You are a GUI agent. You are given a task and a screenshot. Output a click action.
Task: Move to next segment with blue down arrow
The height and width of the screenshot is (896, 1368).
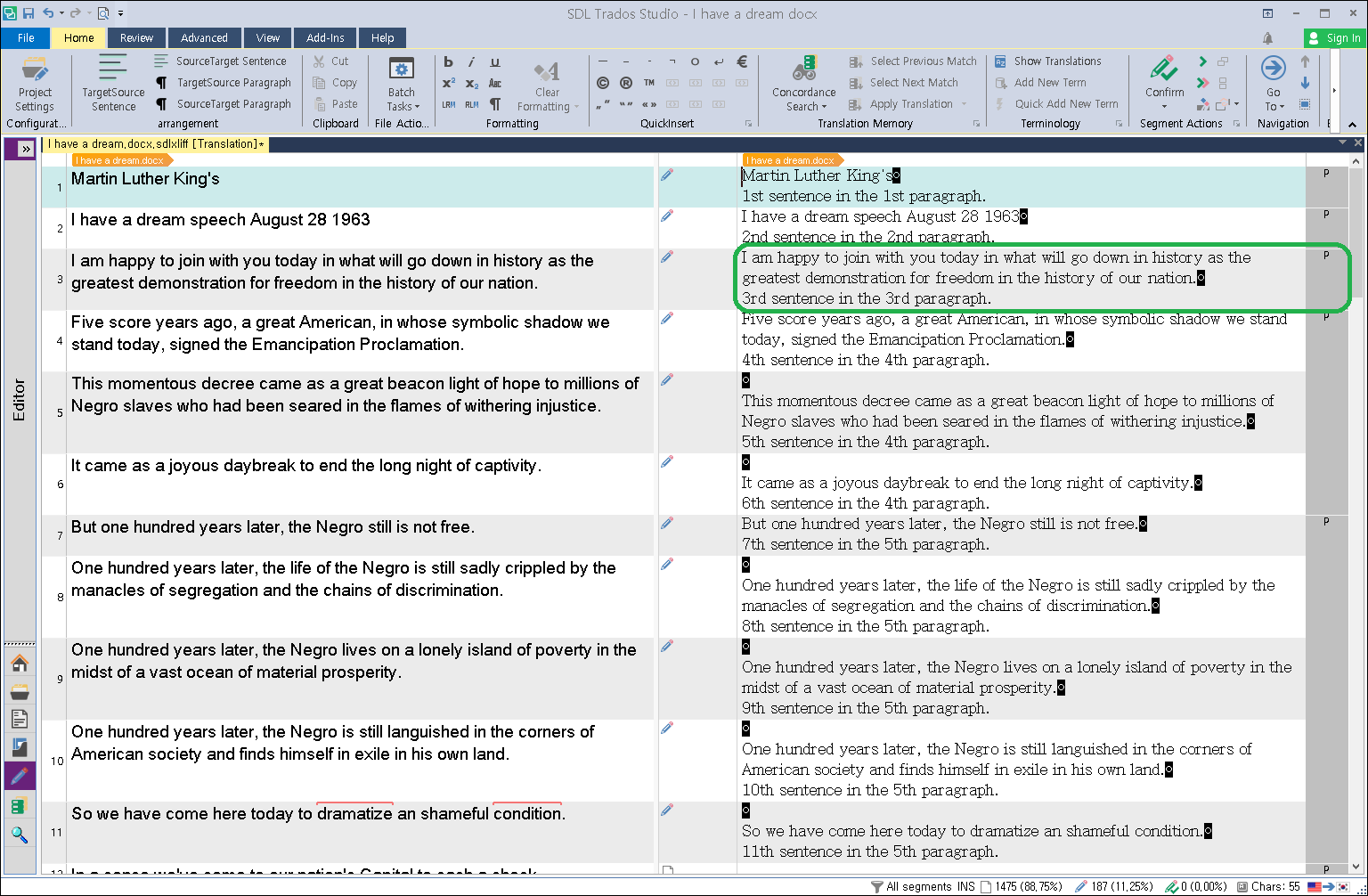(1305, 83)
